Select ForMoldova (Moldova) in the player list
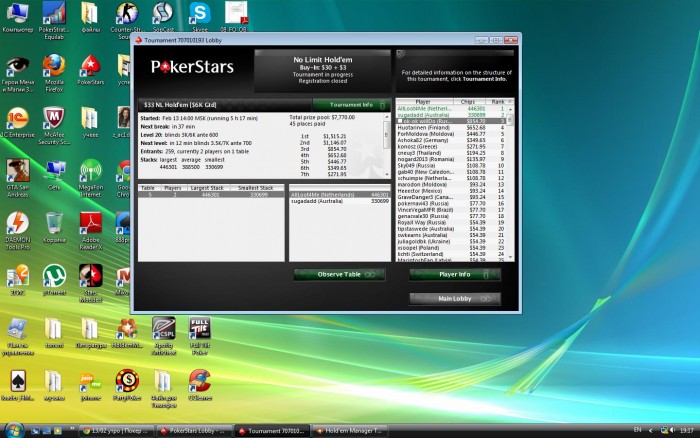This screenshot has height=438, width=700. (x=451, y=134)
